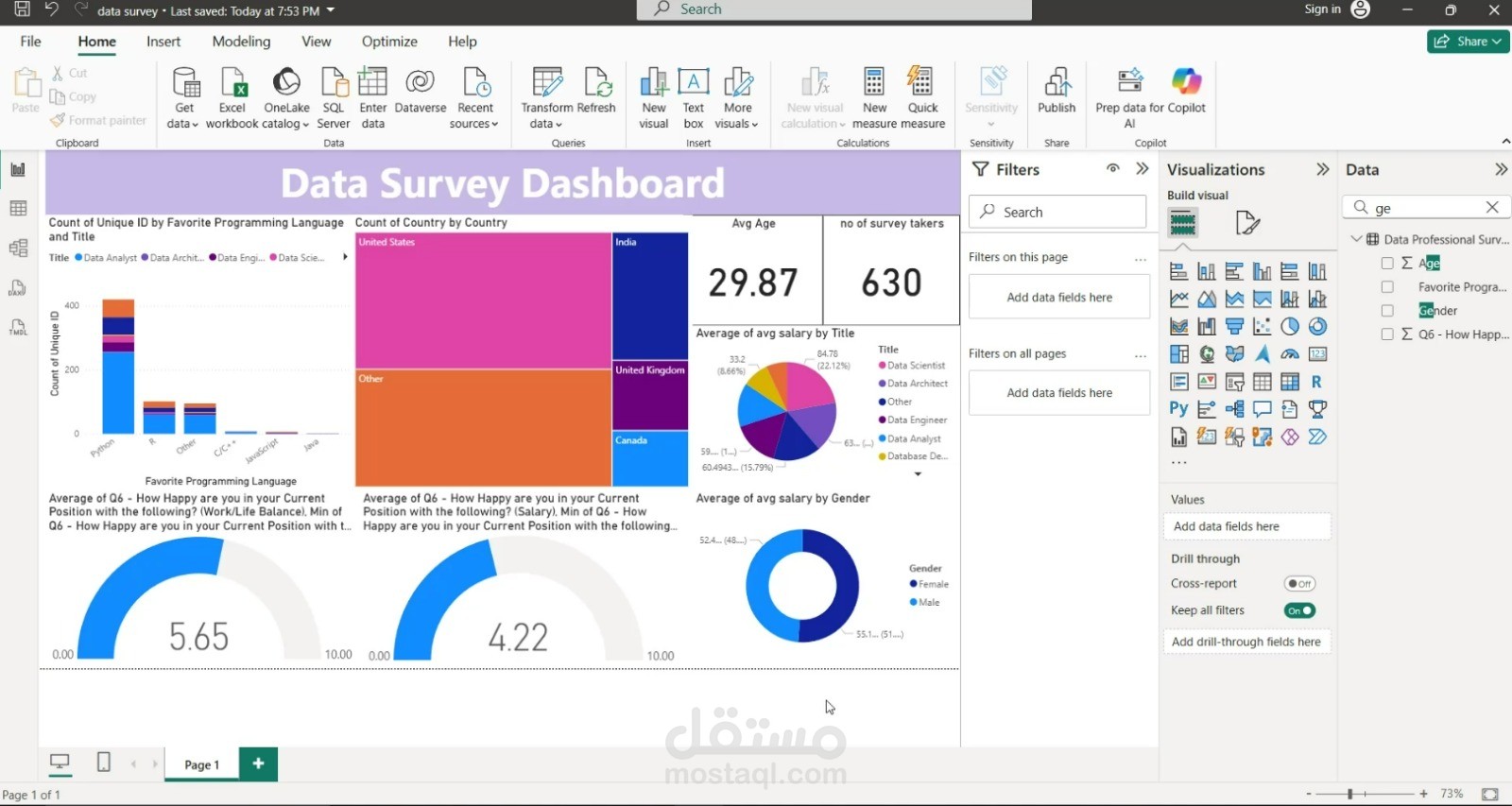The image size is (1512, 806).
Task: Click the Publish ribbon button
Action: pyautogui.click(x=1057, y=91)
